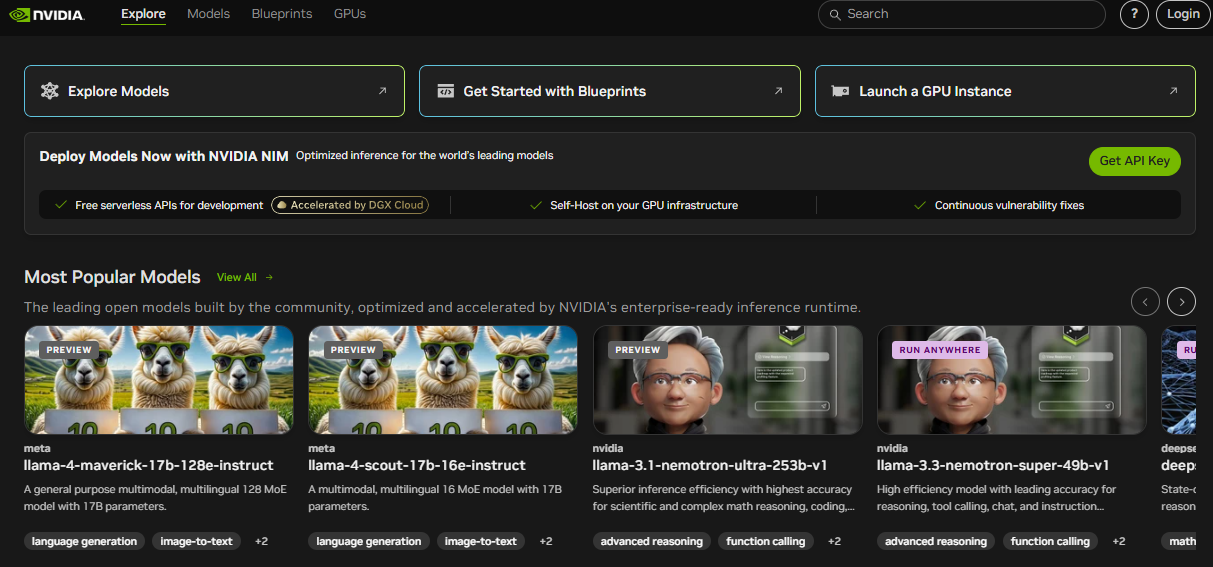Click the Accelerated by DGX Cloud badge
The height and width of the screenshot is (567, 1213).
350,205
